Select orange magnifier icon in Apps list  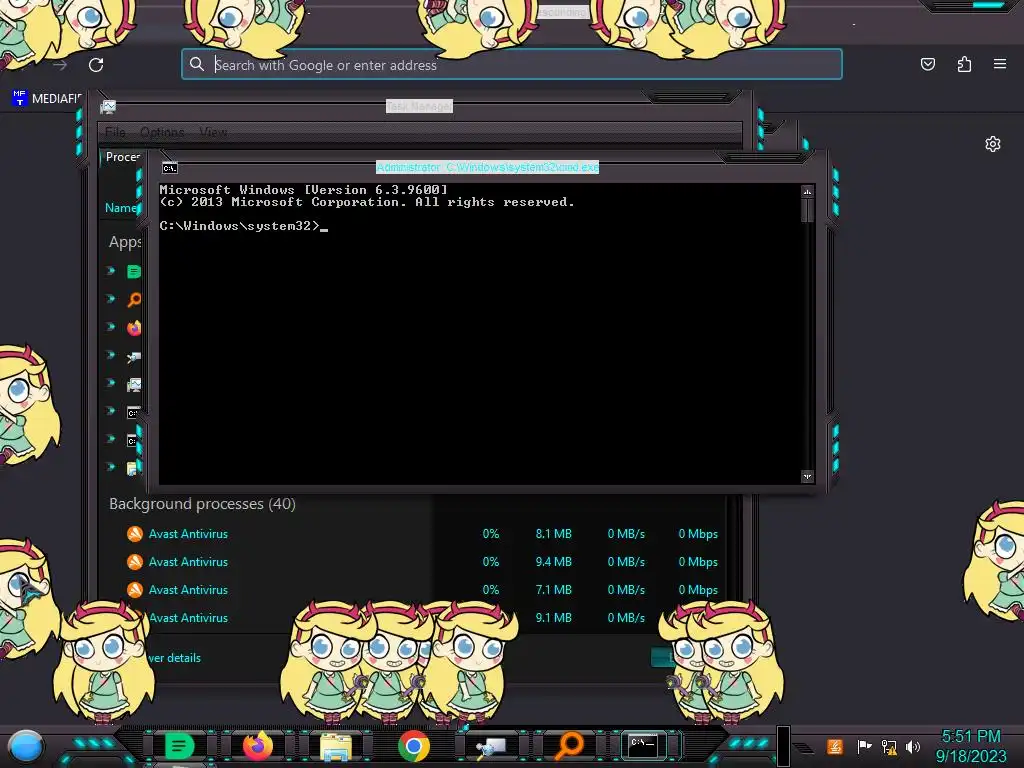(134, 300)
